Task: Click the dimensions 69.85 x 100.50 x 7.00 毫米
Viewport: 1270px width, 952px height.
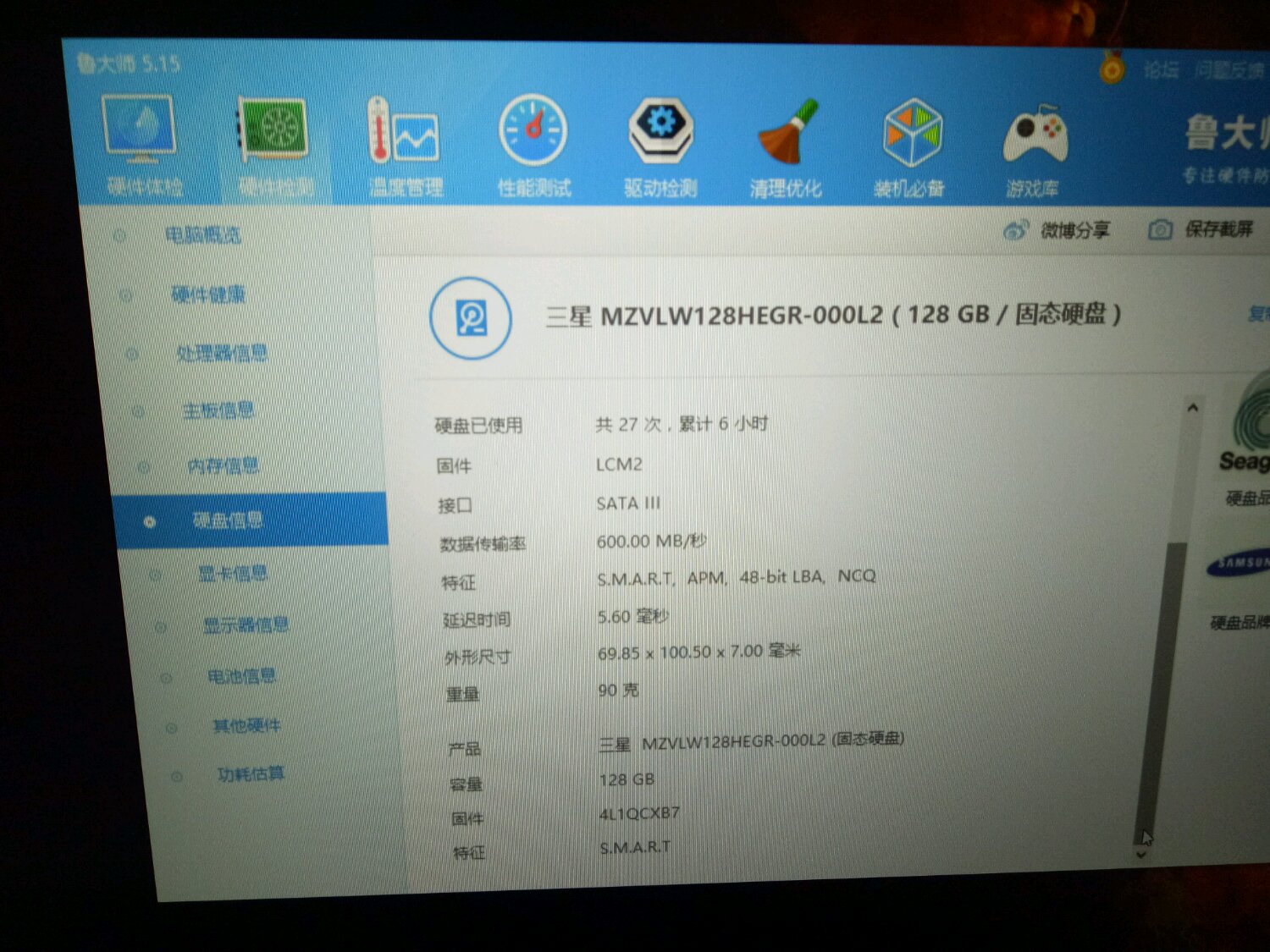Action: (x=699, y=652)
